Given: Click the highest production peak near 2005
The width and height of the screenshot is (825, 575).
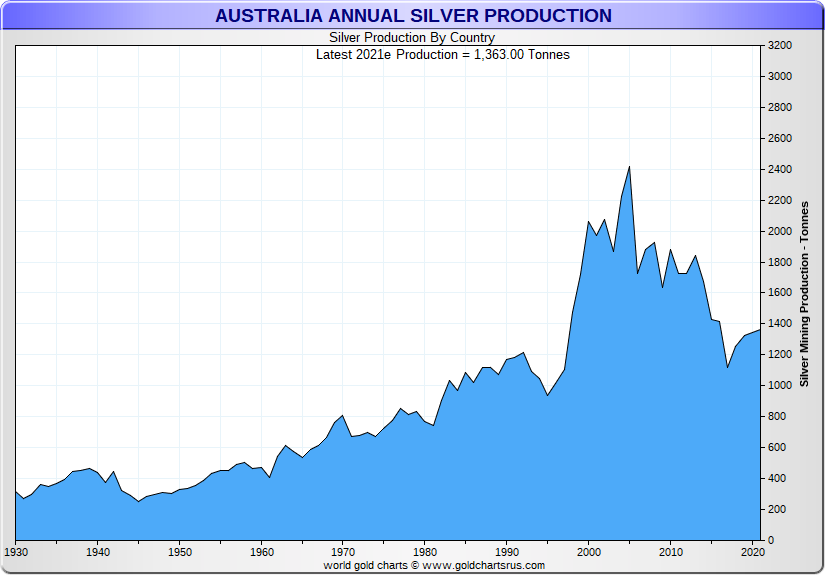Looking at the screenshot, I should pyautogui.click(x=629, y=167).
